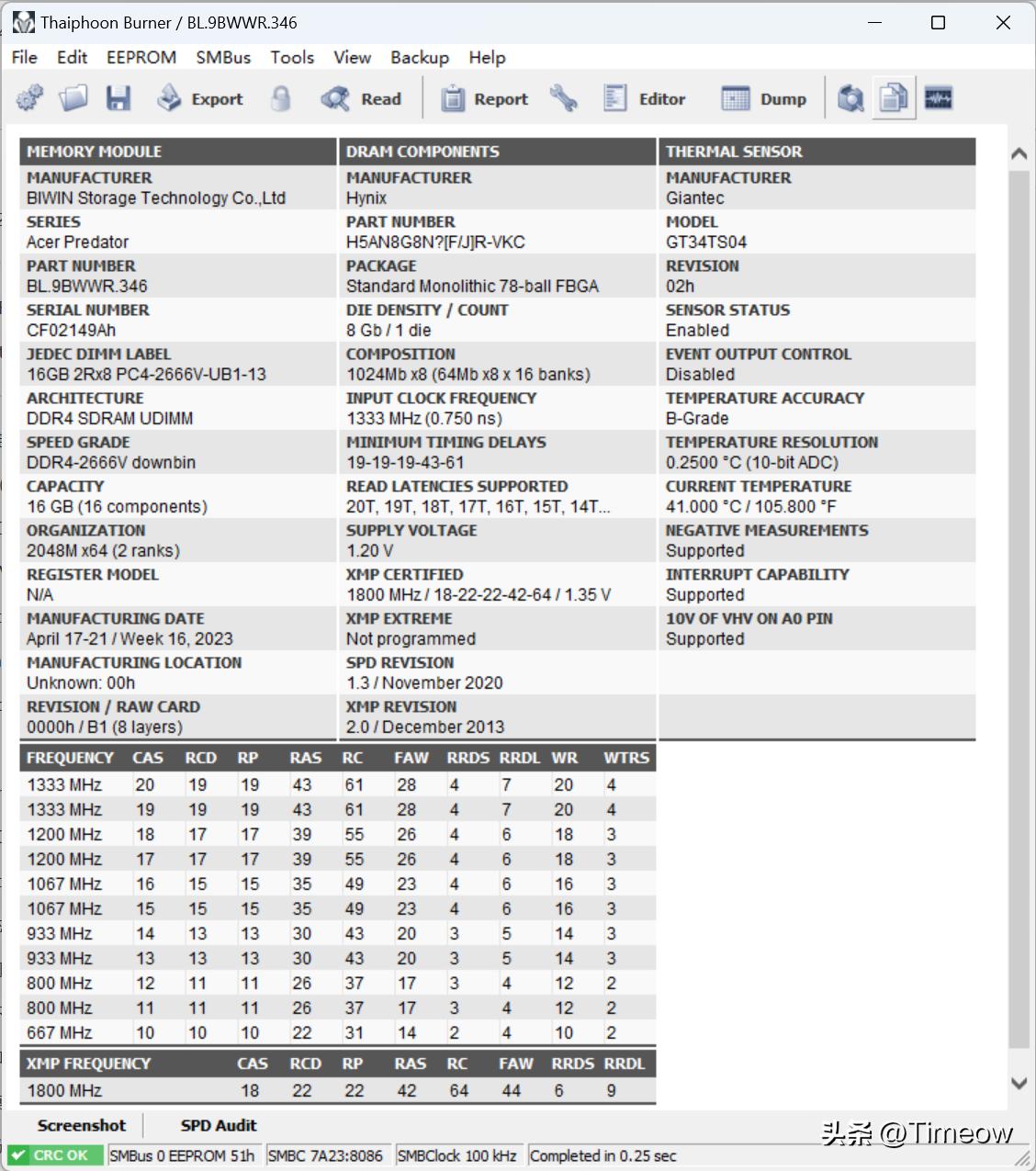Image resolution: width=1036 pixels, height=1171 pixels.
Task: Click the Export toolbar button
Action: 199,98
